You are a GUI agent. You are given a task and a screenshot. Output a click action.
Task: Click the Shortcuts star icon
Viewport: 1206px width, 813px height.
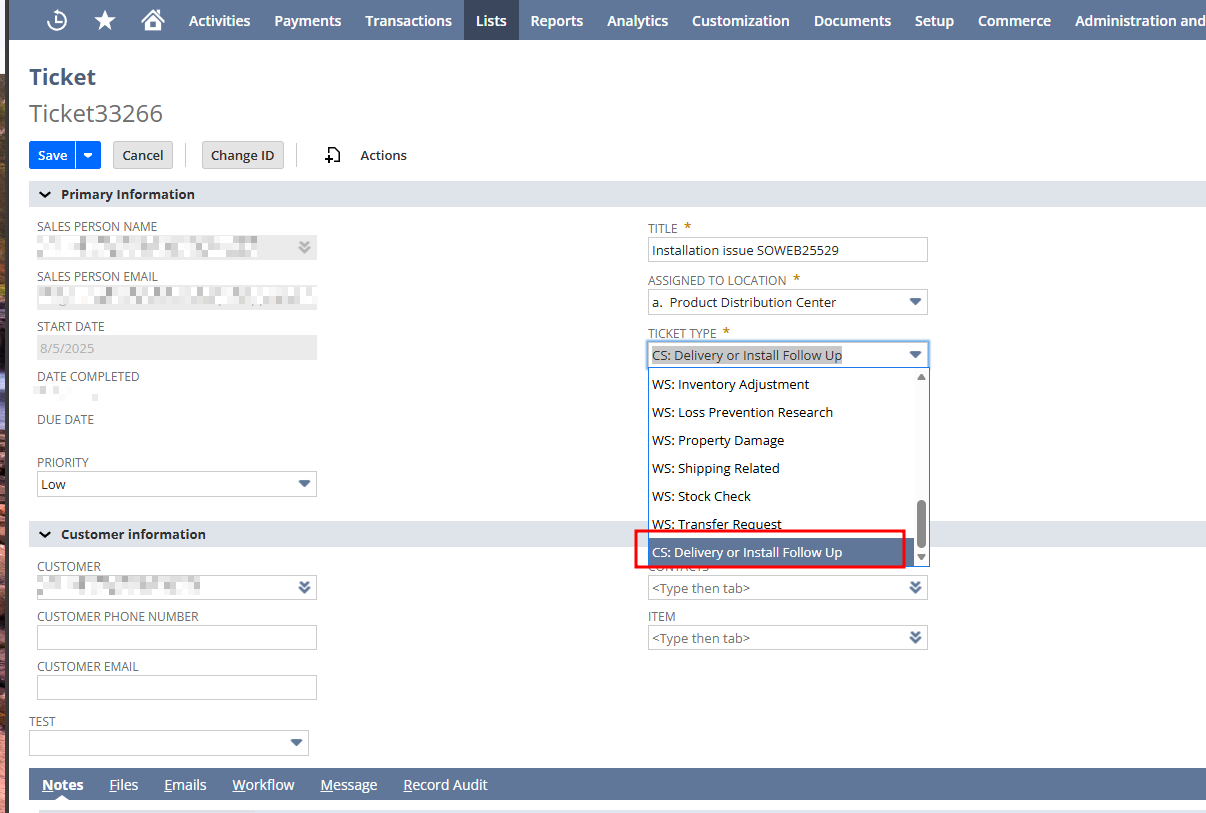105,20
